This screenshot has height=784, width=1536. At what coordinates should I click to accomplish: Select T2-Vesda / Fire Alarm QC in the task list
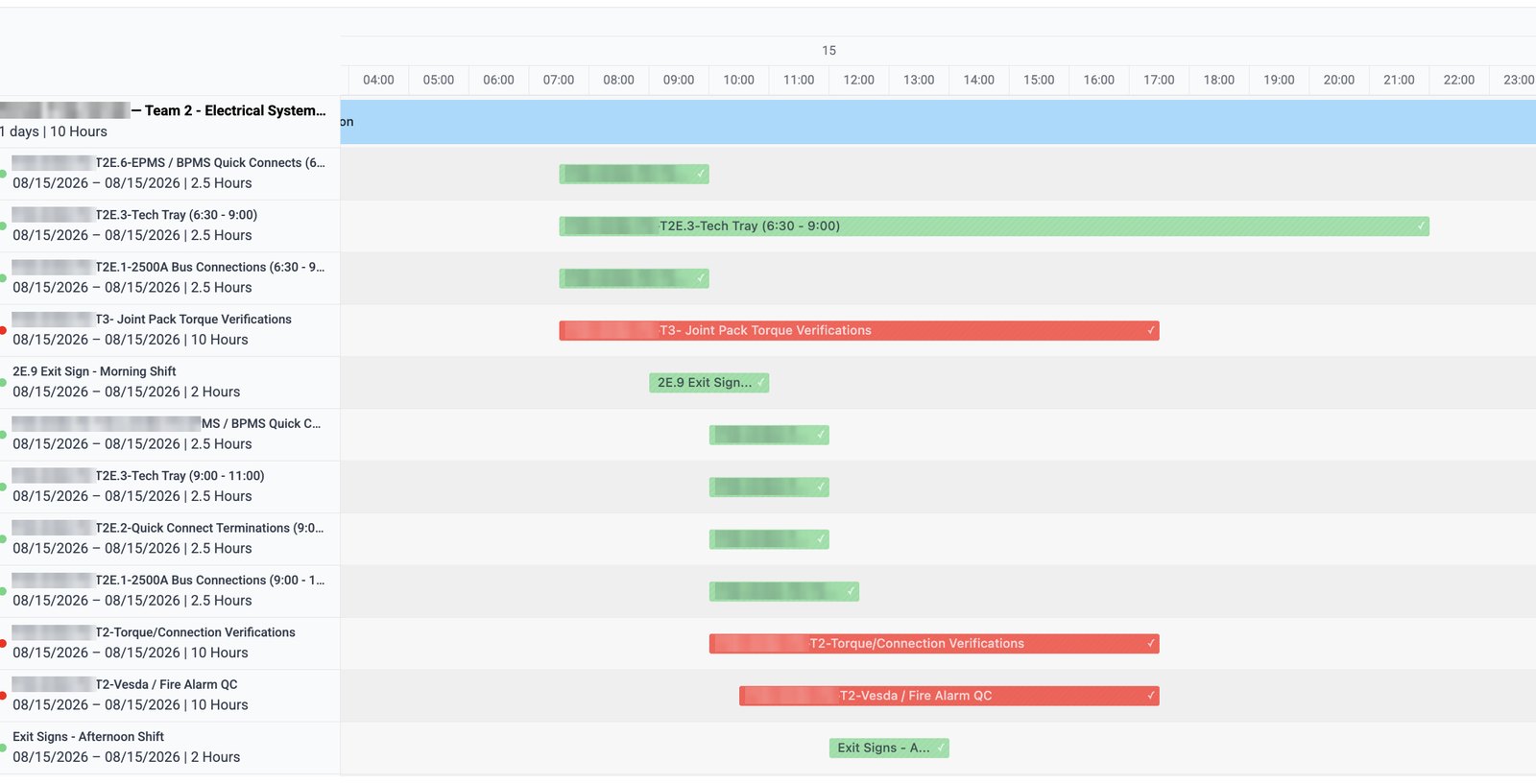[170, 695]
